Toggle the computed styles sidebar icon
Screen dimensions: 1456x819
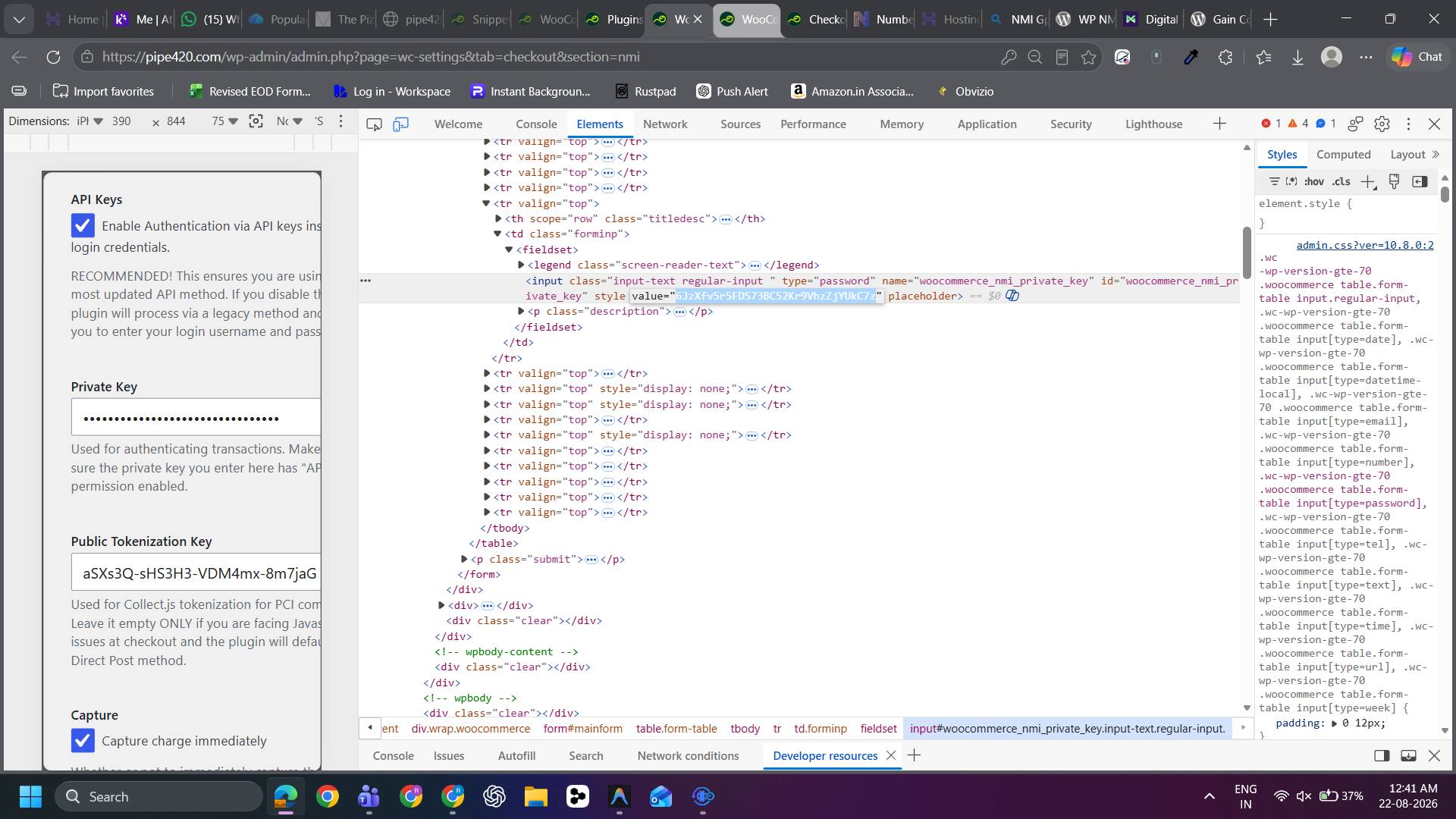coord(1420,181)
